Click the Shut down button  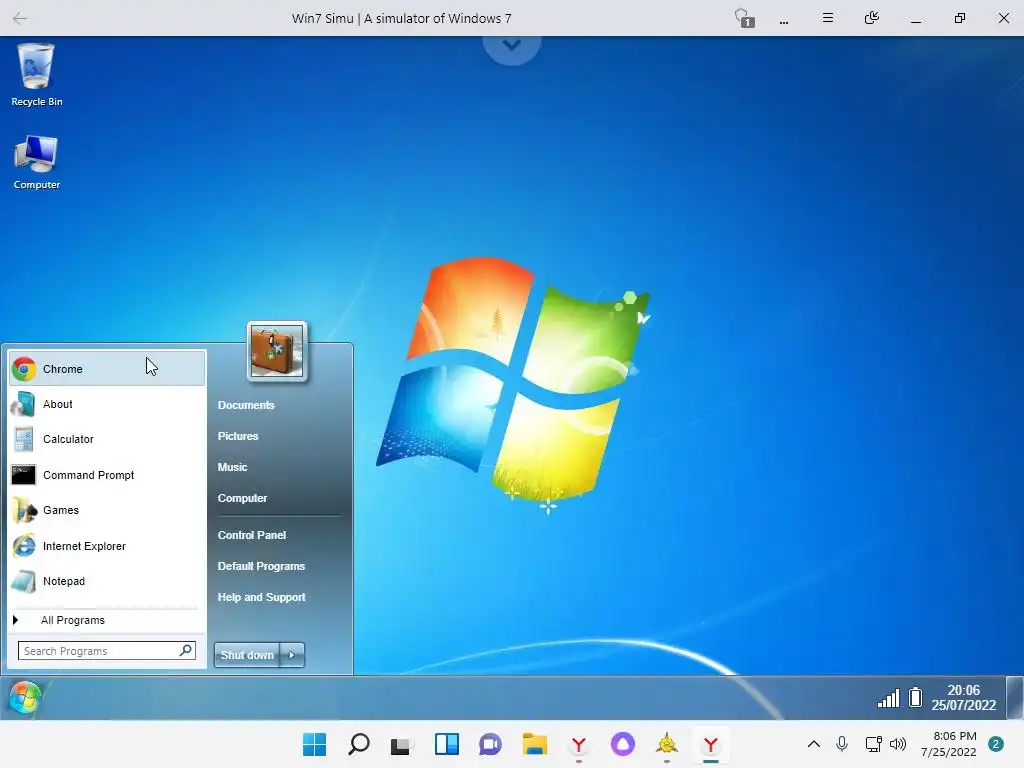(x=247, y=655)
